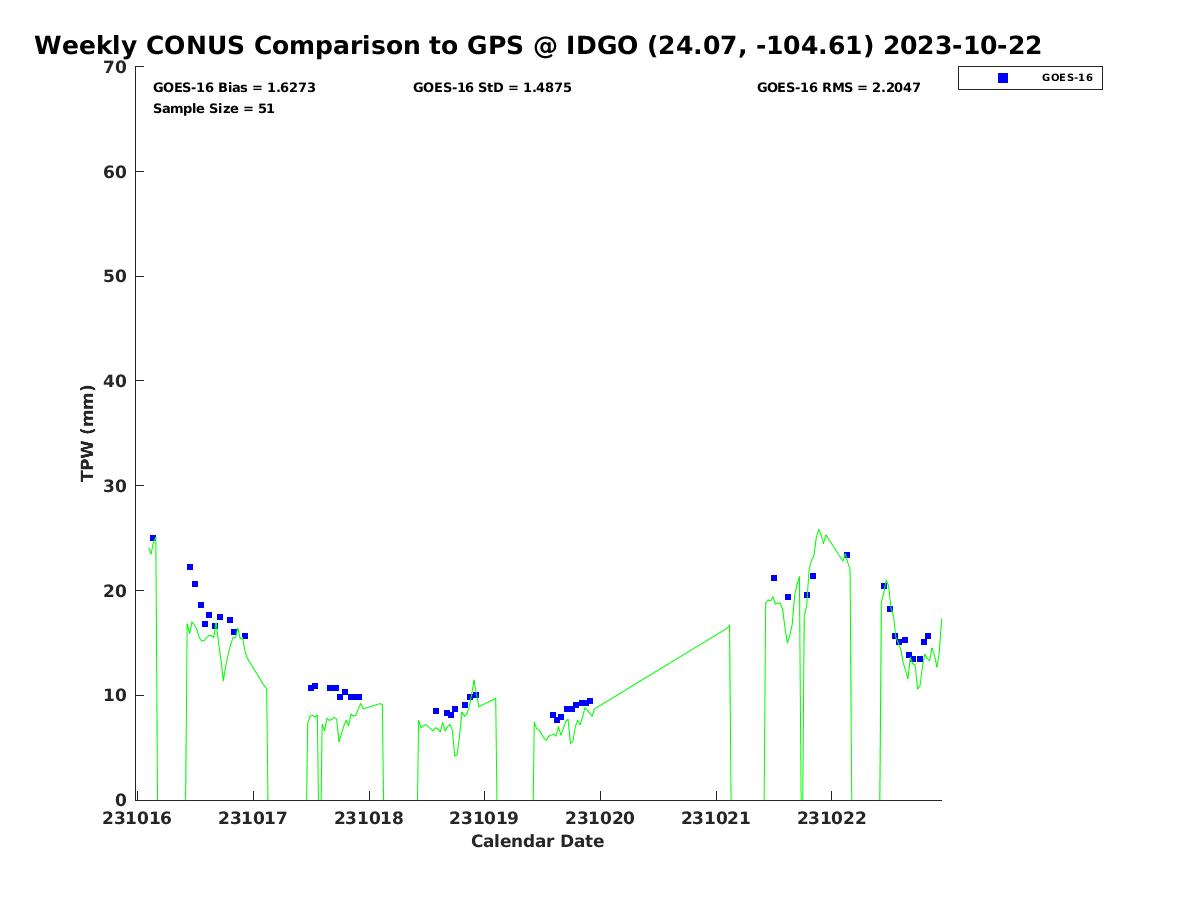Click the 231021 x-axis tick label
1200x900 pixels.
tap(716, 818)
